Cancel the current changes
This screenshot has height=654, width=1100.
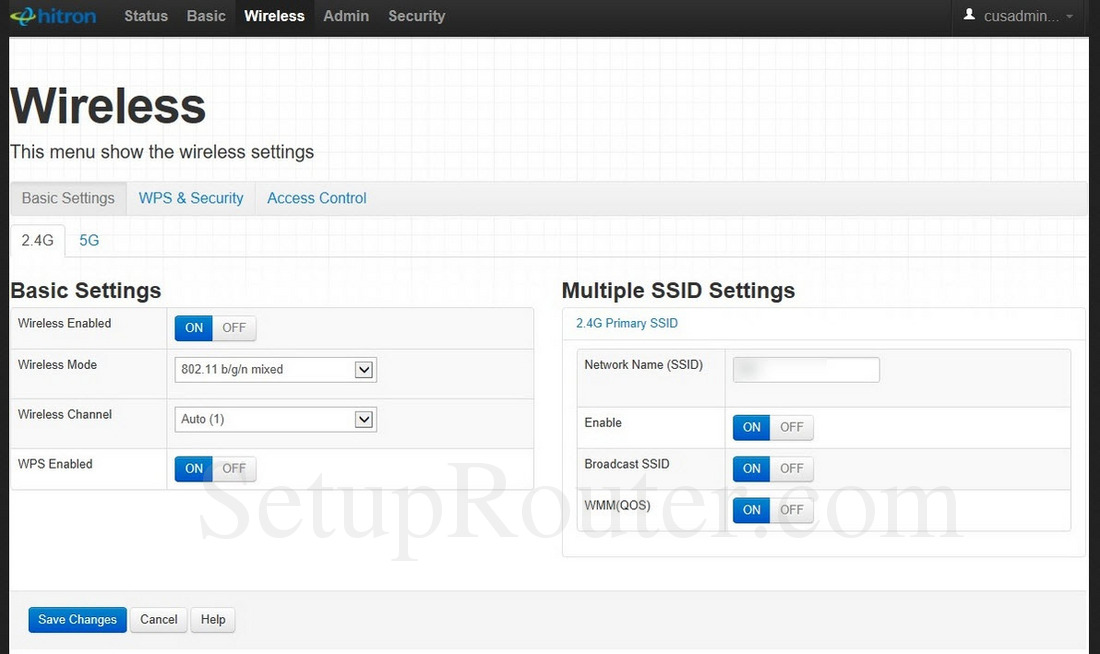tap(158, 619)
